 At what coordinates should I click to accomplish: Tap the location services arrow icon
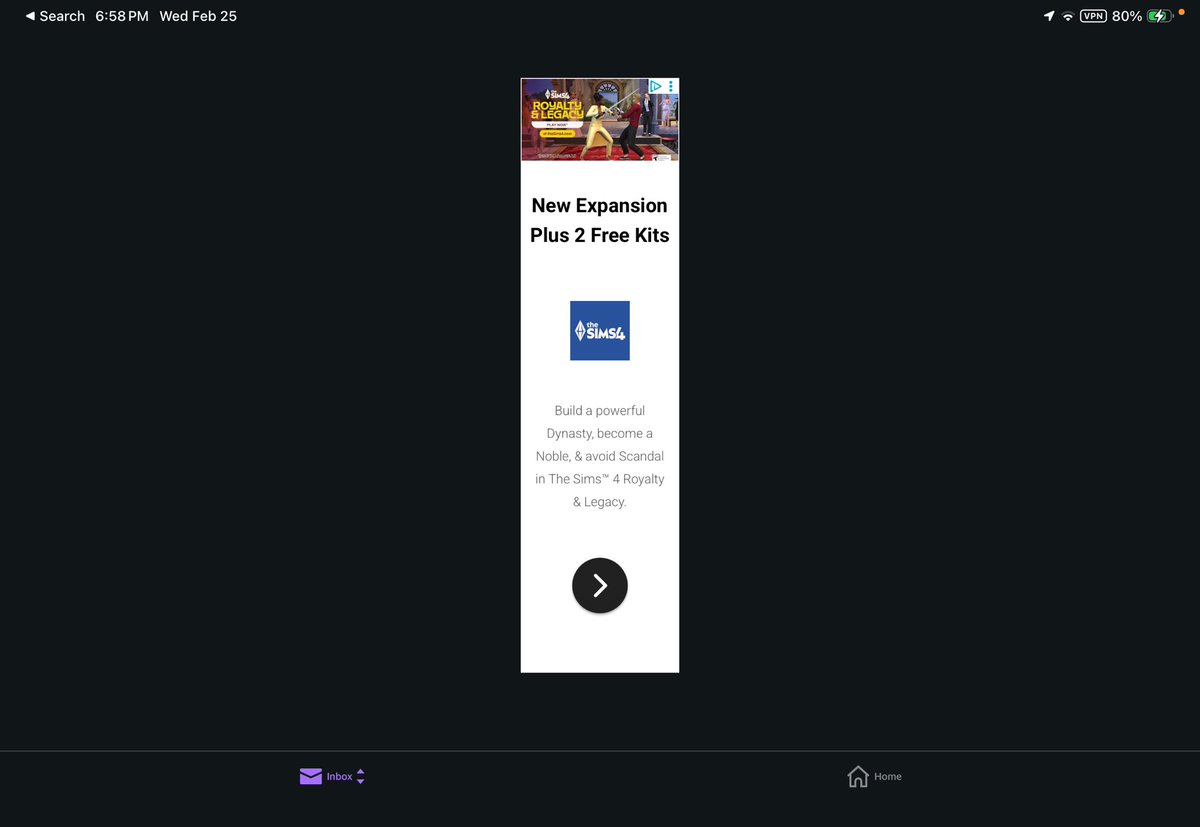[1049, 16]
